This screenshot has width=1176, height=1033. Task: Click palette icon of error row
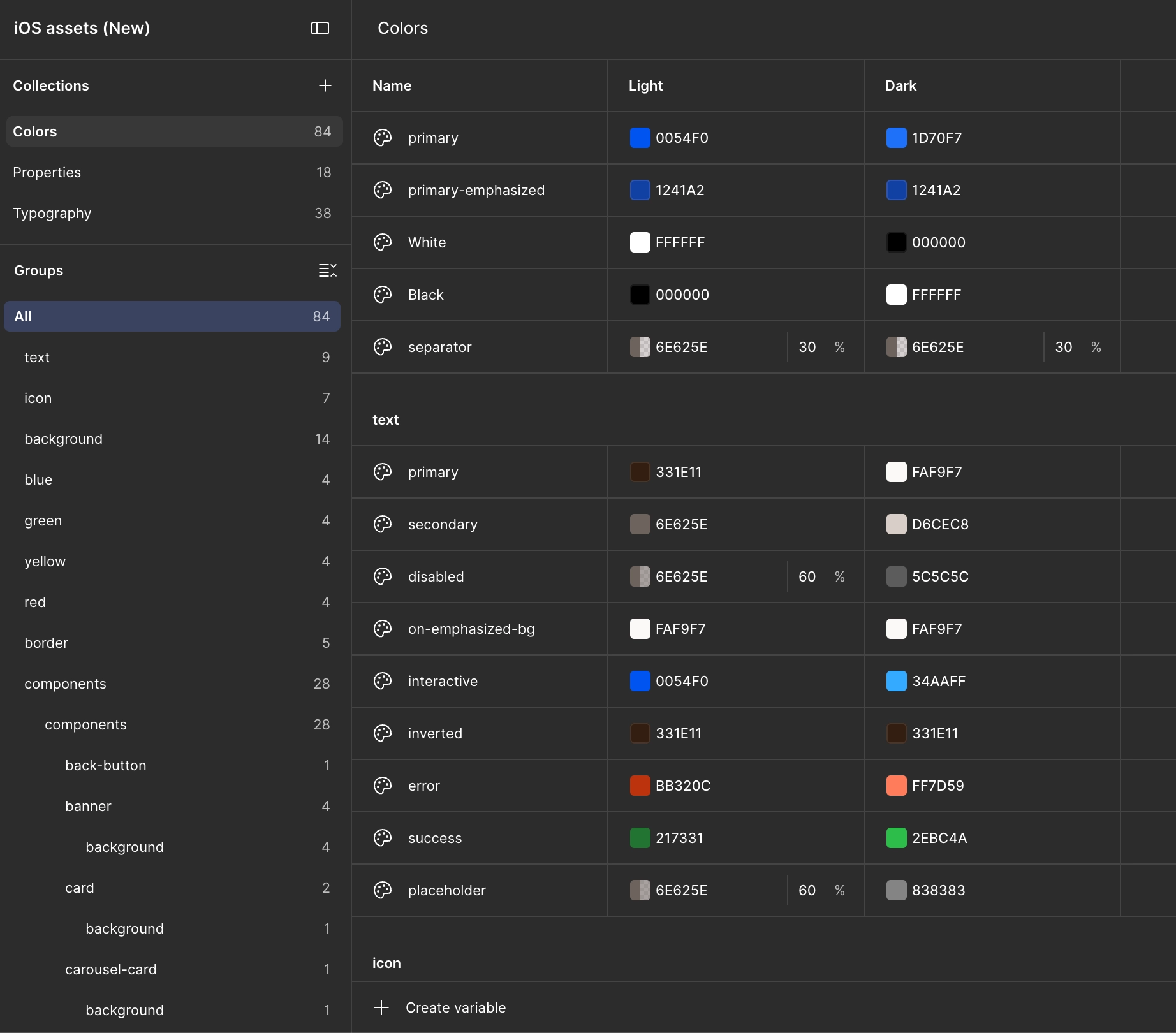click(383, 786)
